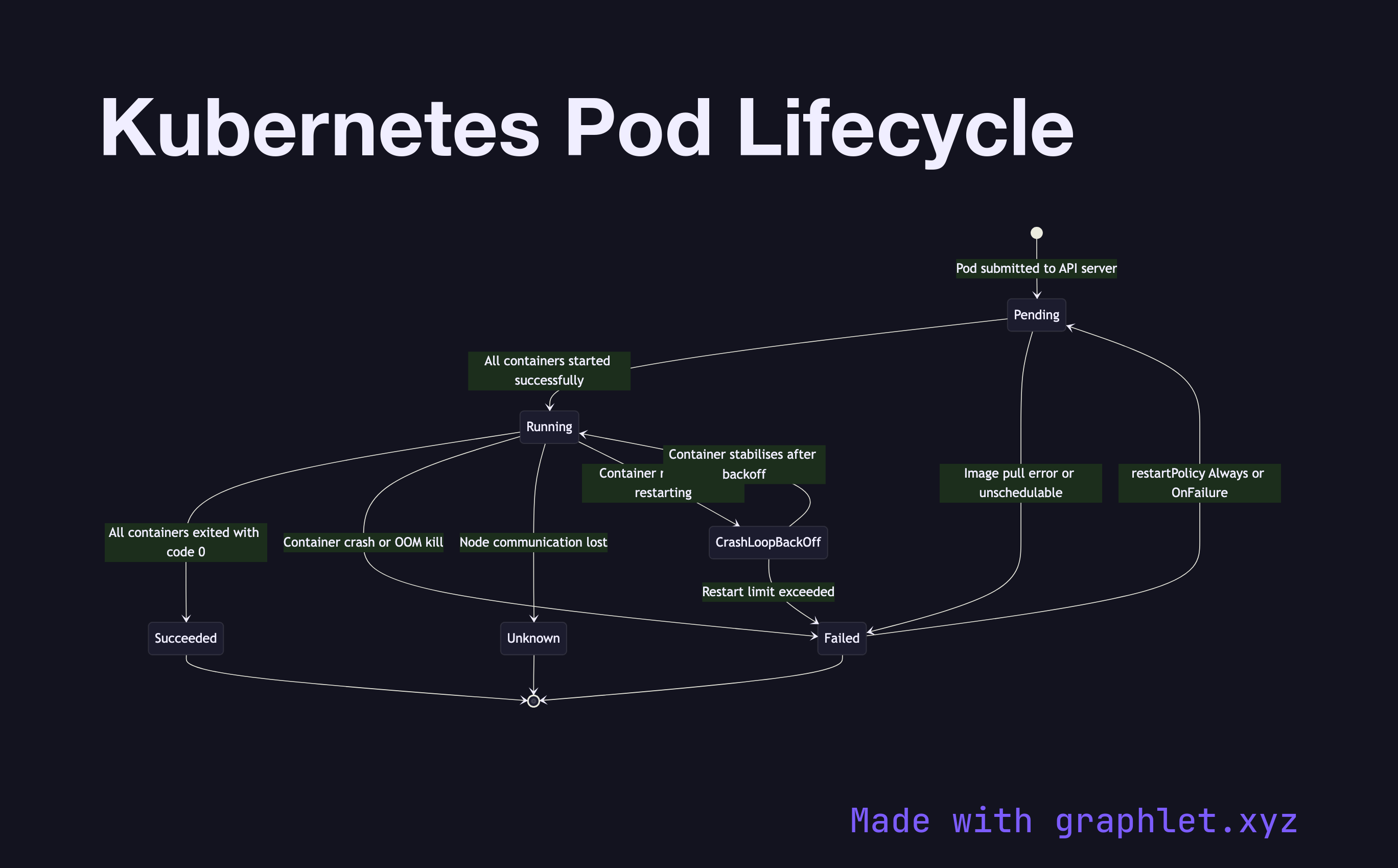Viewport: 1398px width, 868px height.
Task: Click the initial state start circle
Action: coord(1036,233)
